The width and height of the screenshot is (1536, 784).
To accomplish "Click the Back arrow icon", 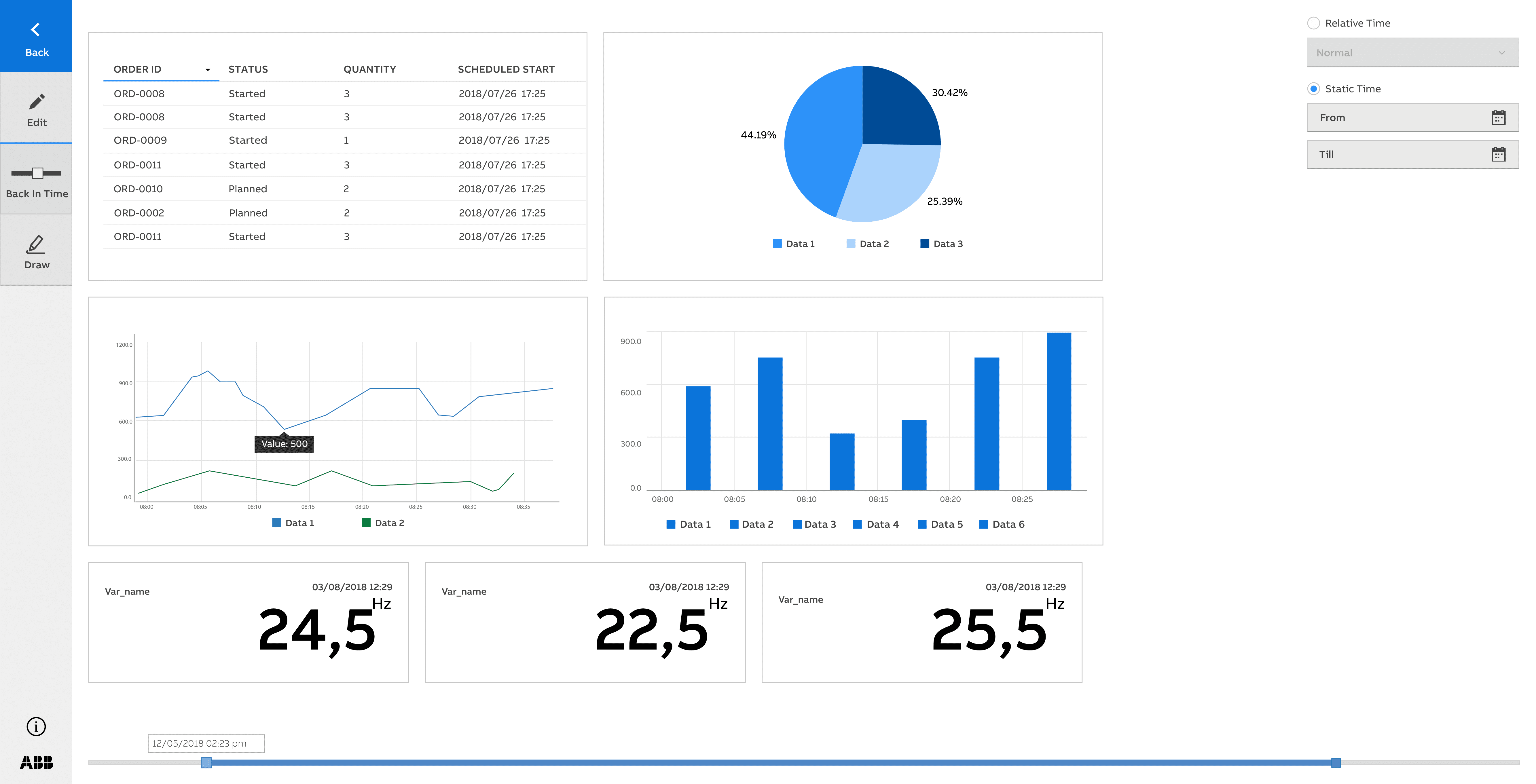I will click(x=36, y=30).
